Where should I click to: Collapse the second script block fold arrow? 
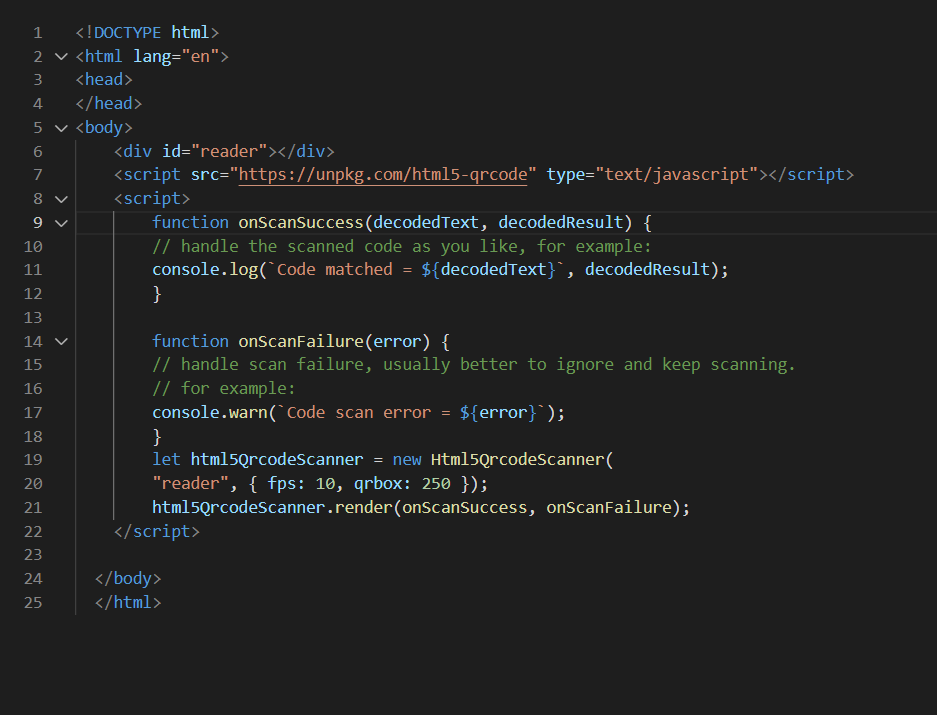click(60, 198)
